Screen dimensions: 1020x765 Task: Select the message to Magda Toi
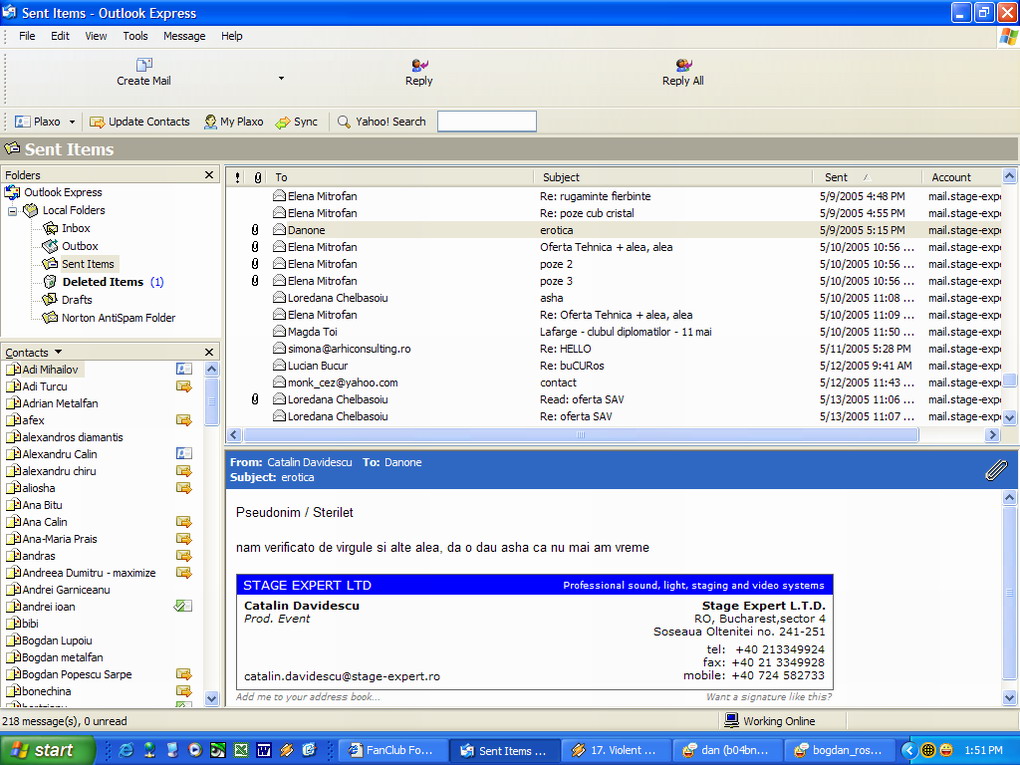click(613, 332)
